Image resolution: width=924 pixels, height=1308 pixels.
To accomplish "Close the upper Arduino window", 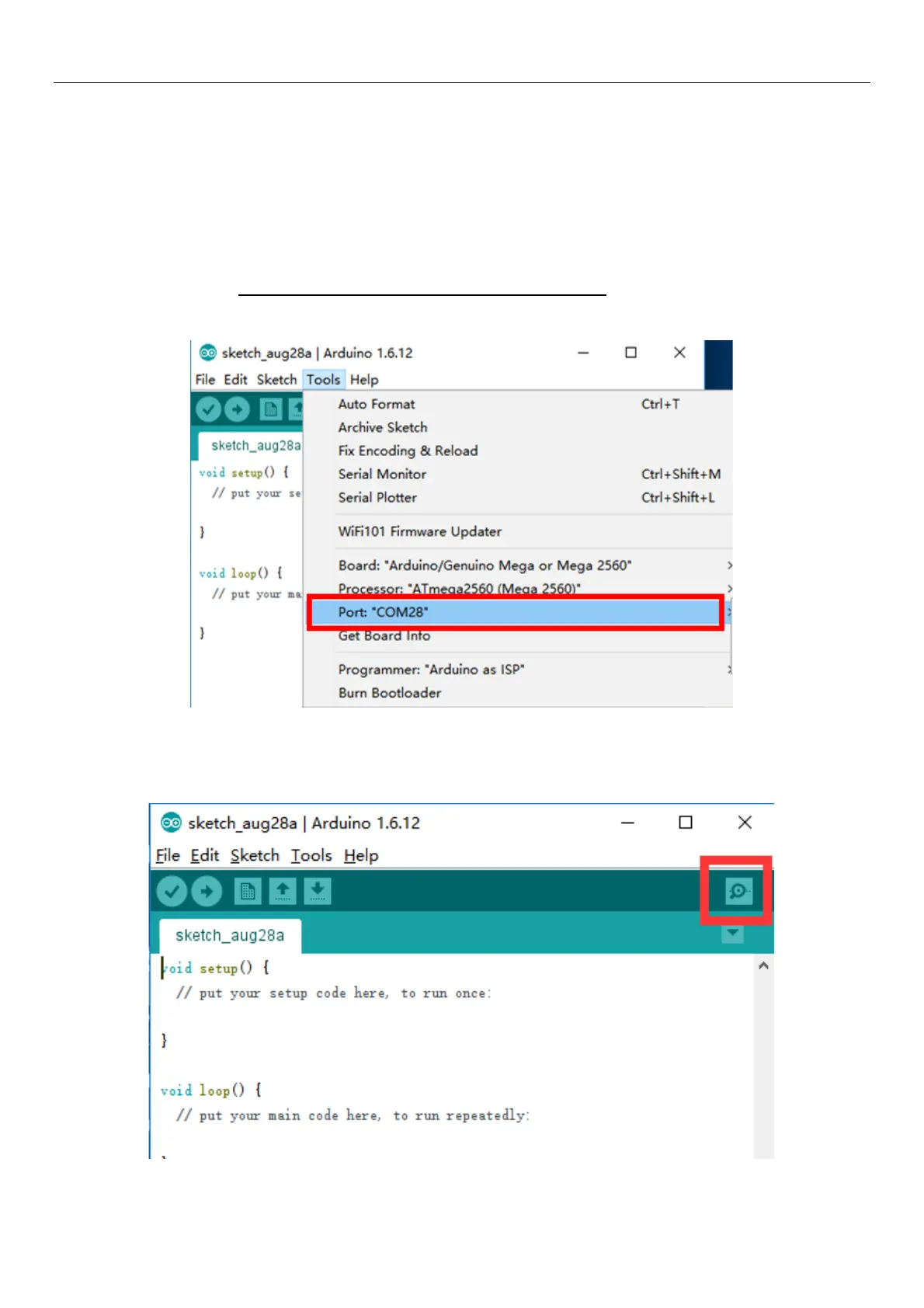I will (x=679, y=353).
